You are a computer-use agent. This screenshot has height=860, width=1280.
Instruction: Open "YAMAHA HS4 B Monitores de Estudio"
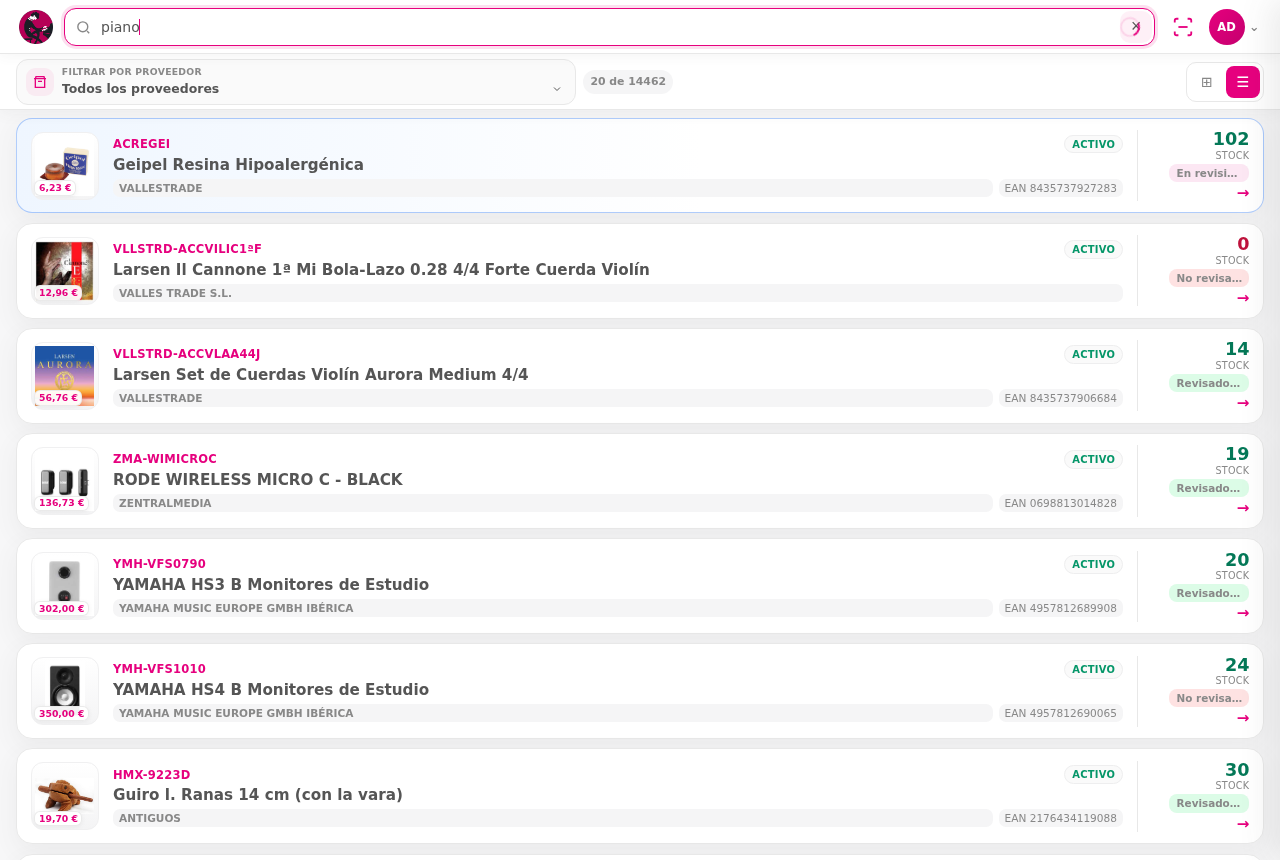(271, 690)
